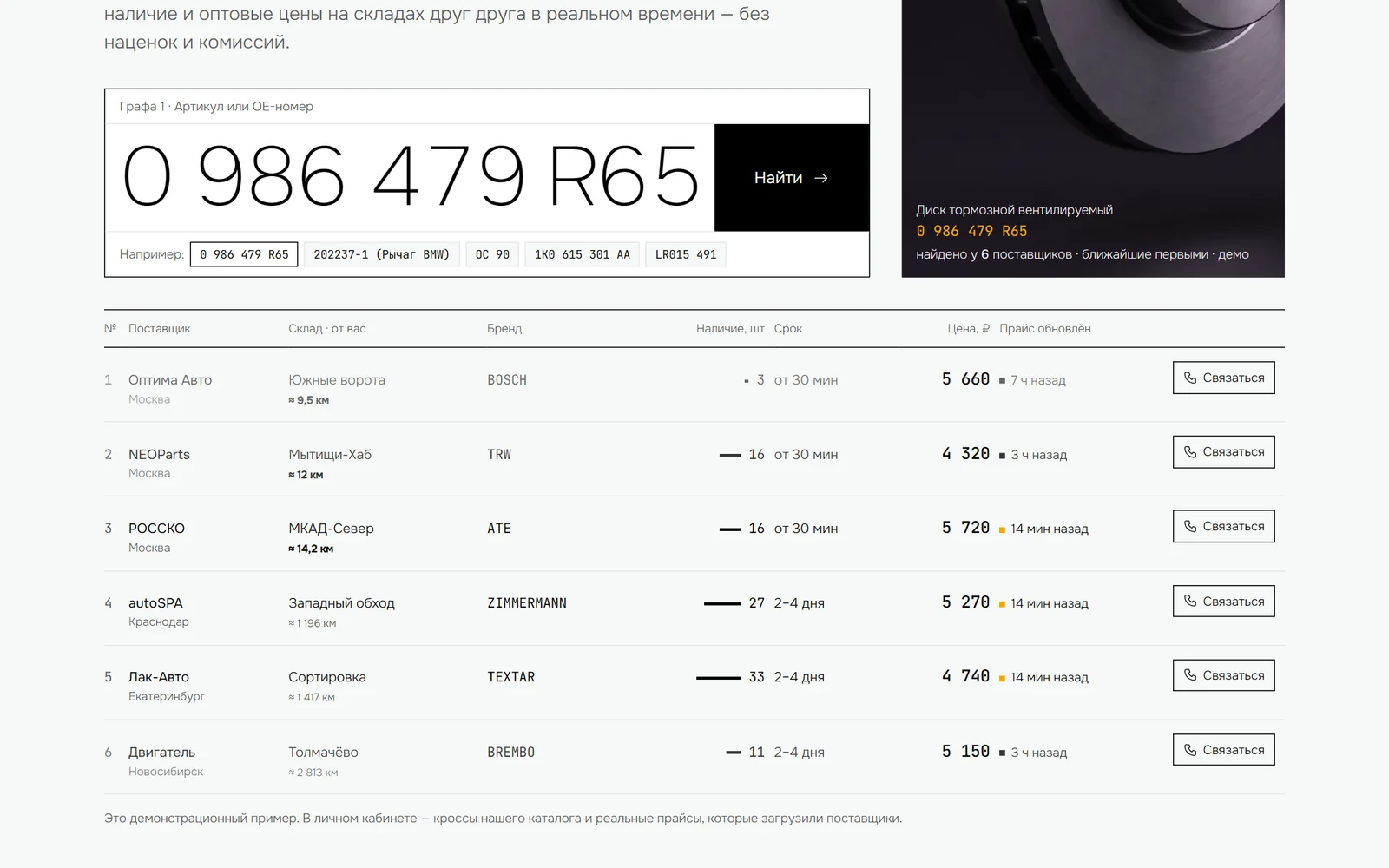
Task: Click supplier name Двигатель
Action: coord(161,753)
